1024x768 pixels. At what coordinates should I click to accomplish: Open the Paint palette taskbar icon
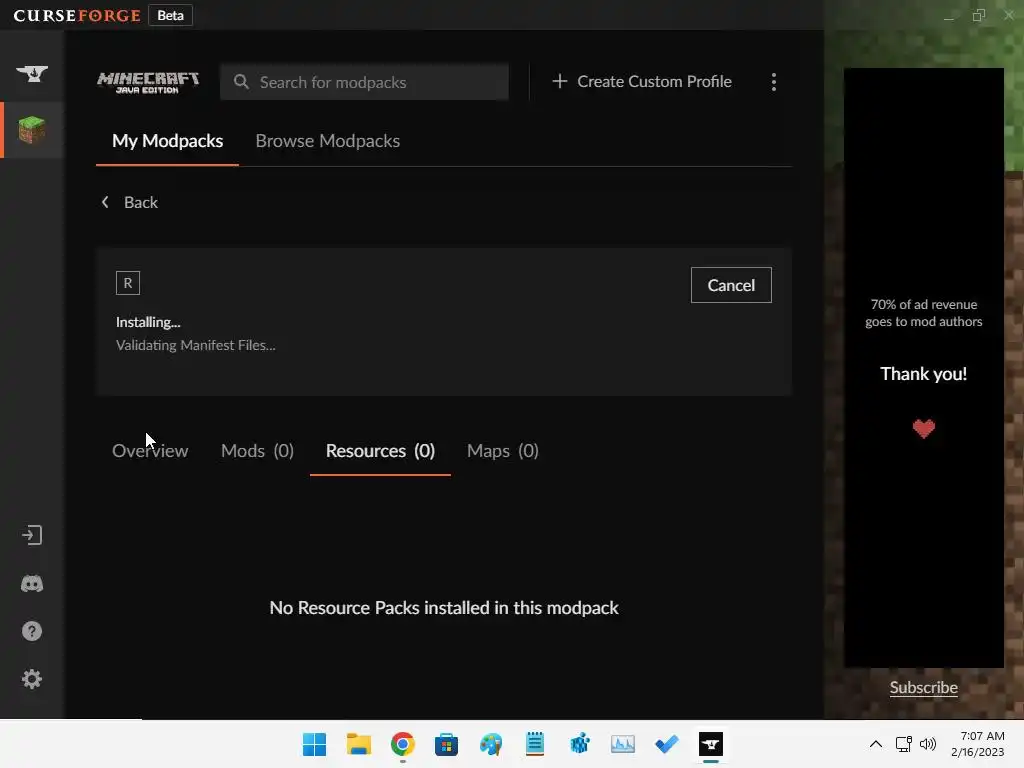pyautogui.click(x=491, y=744)
